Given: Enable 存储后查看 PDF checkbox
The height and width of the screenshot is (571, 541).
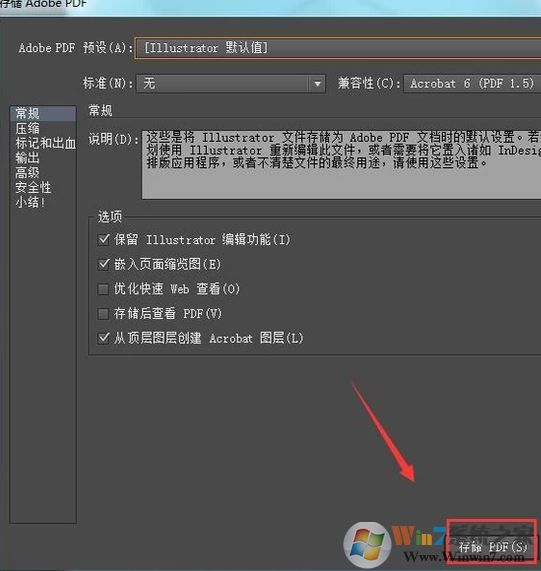Looking at the screenshot, I should coord(103,314).
